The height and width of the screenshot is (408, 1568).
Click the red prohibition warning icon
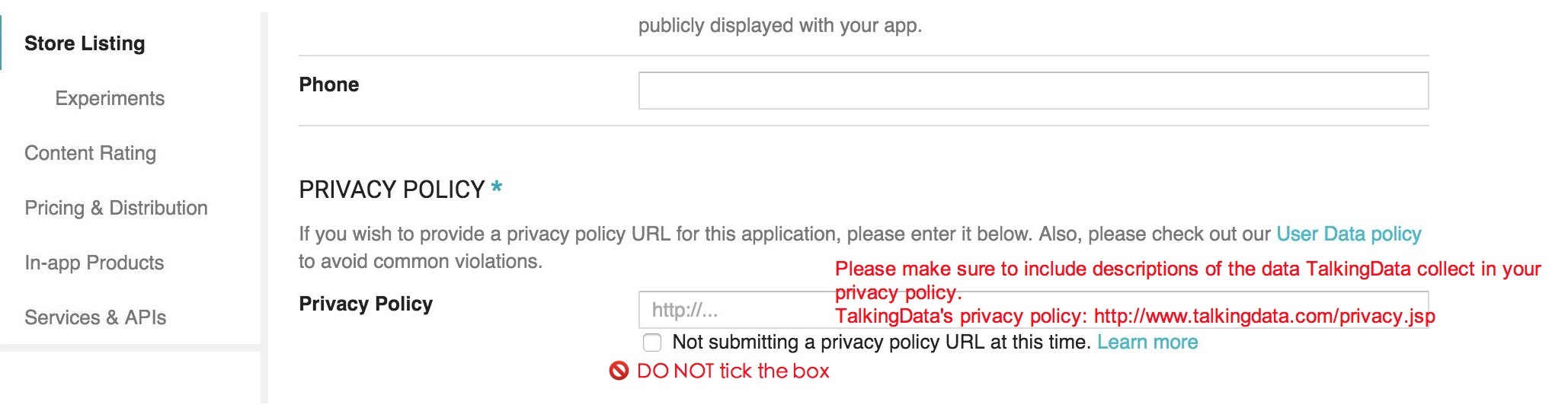[x=619, y=371]
